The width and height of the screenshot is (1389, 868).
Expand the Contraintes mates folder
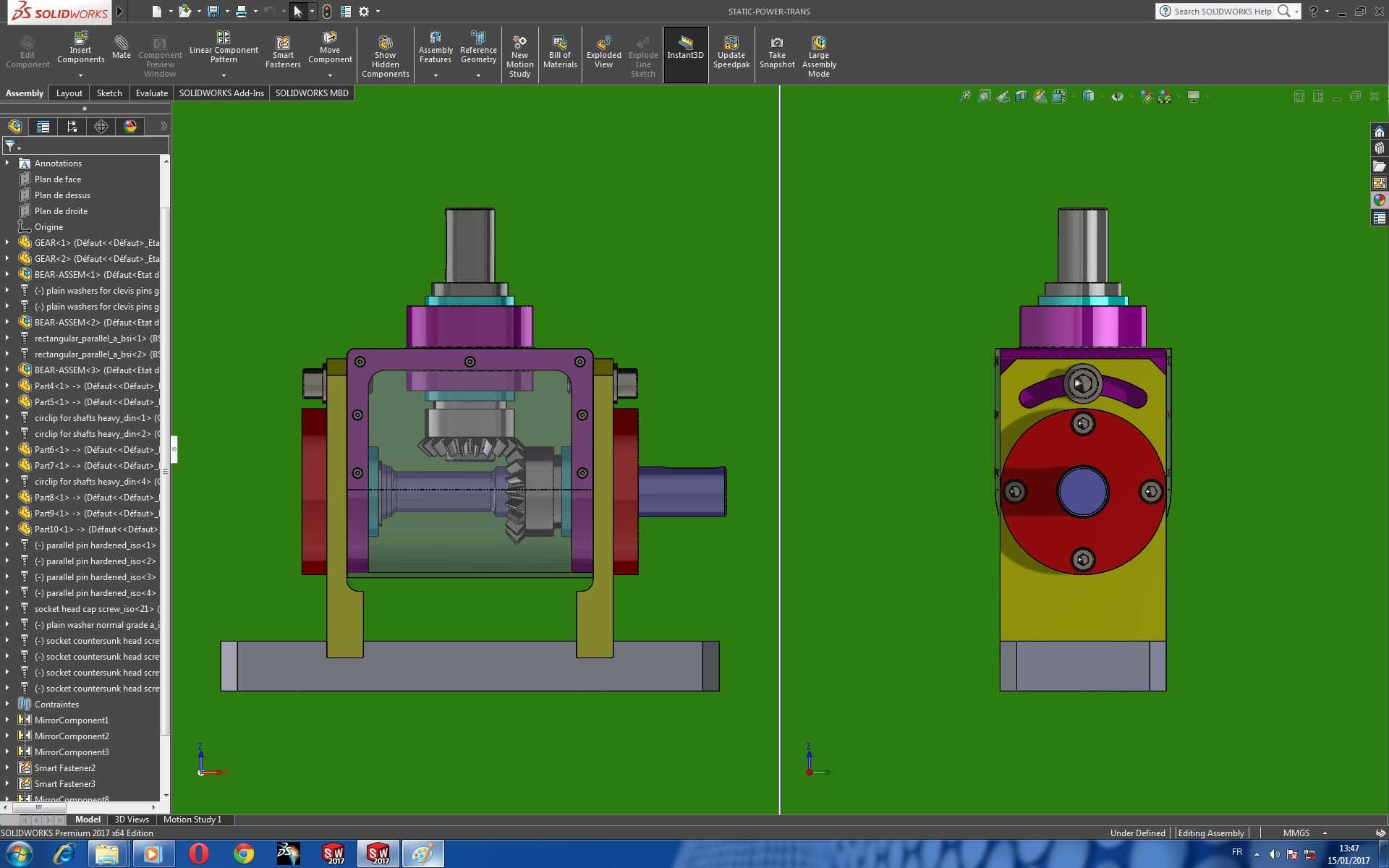(7, 704)
